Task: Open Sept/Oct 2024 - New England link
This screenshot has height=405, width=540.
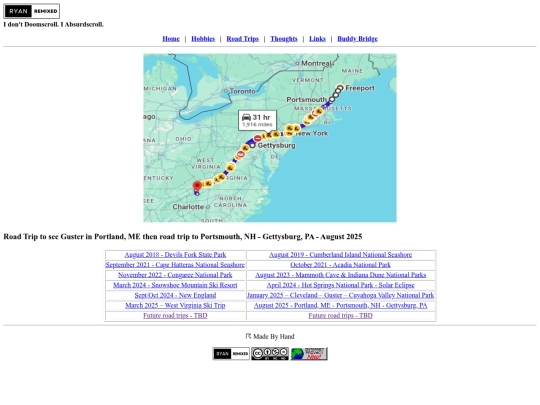Action: (175, 295)
